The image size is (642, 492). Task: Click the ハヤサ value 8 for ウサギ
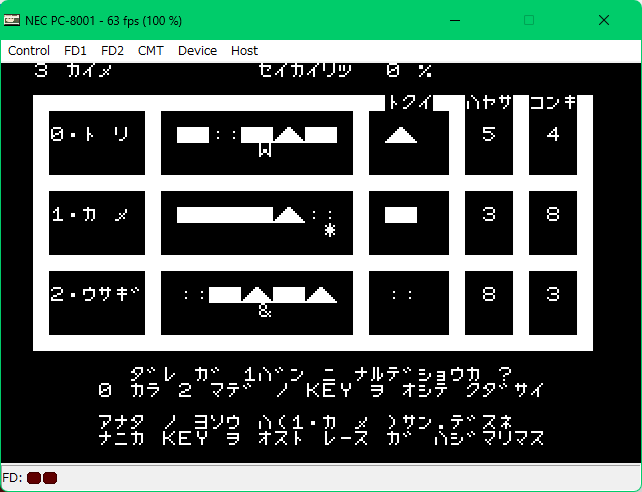[489, 295]
